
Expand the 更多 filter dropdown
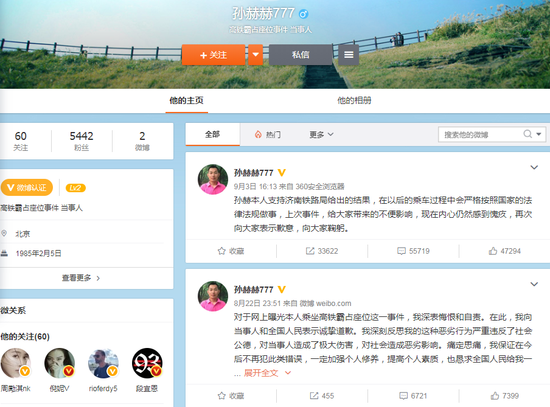pos(321,134)
